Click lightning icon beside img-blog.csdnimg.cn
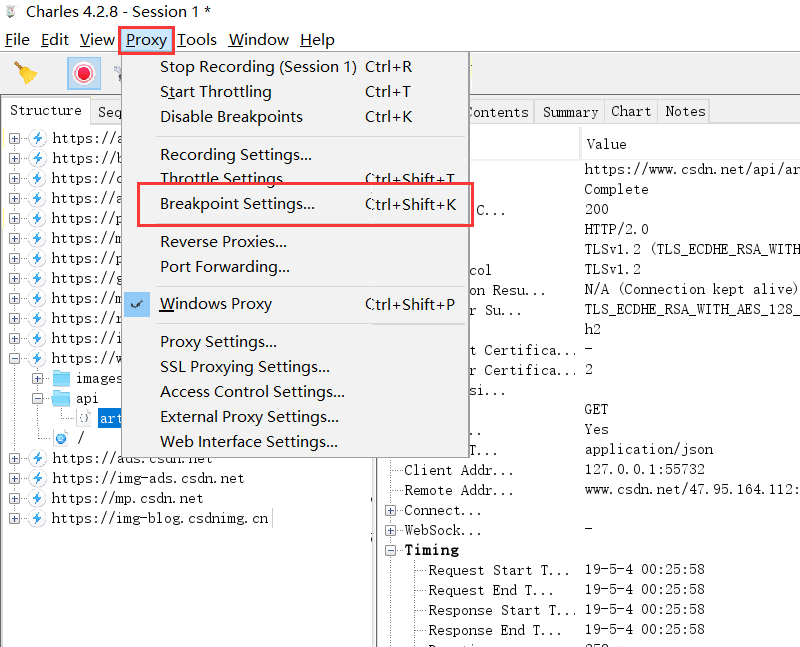The width and height of the screenshot is (800, 647). [37, 518]
